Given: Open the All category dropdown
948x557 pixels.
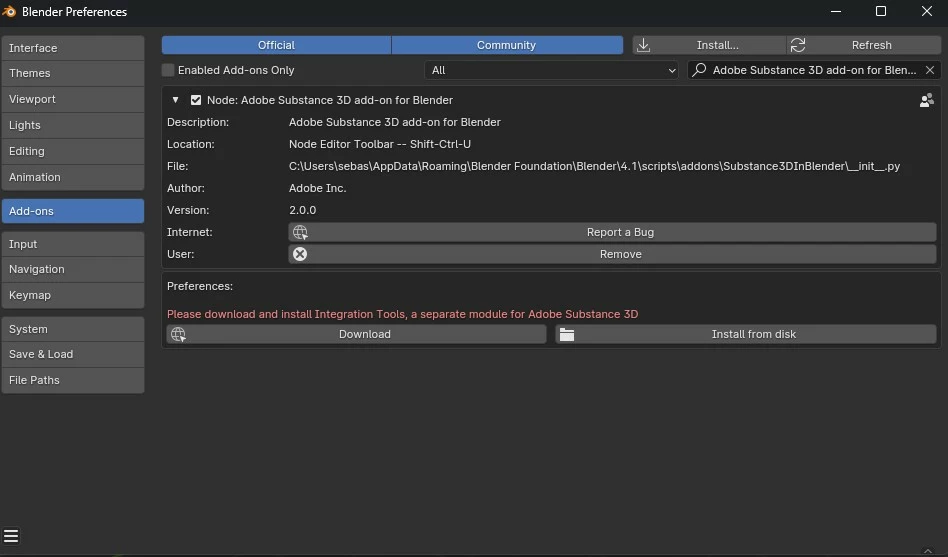Looking at the screenshot, I should 551,70.
